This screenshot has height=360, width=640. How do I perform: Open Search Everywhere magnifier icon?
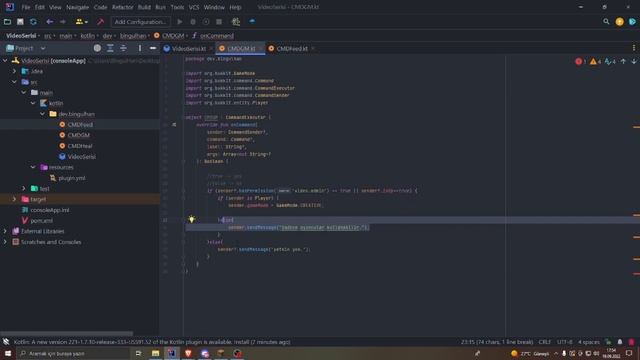tap(606, 22)
